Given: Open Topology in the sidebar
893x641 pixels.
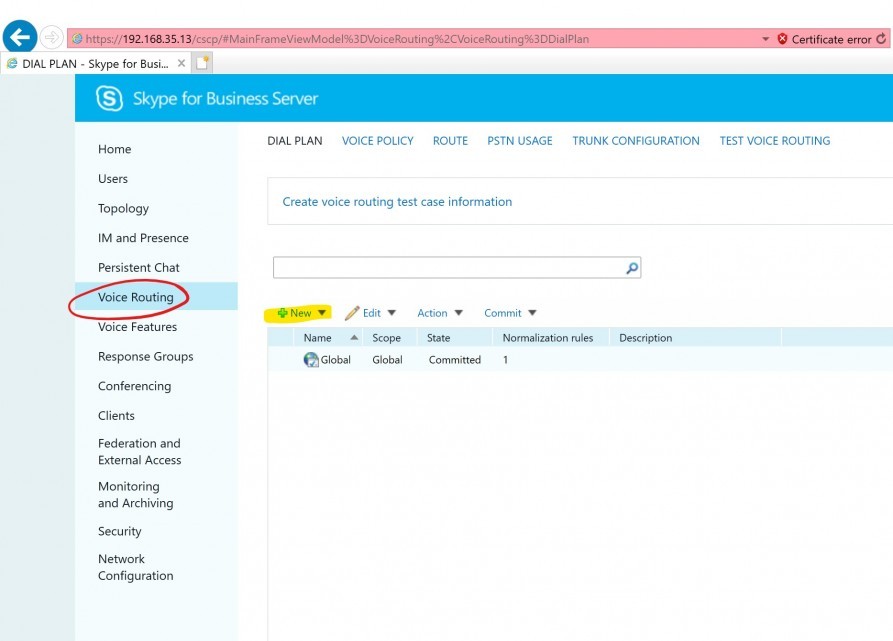Looking at the screenshot, I should pyautogui.click(x=123, y=208).
